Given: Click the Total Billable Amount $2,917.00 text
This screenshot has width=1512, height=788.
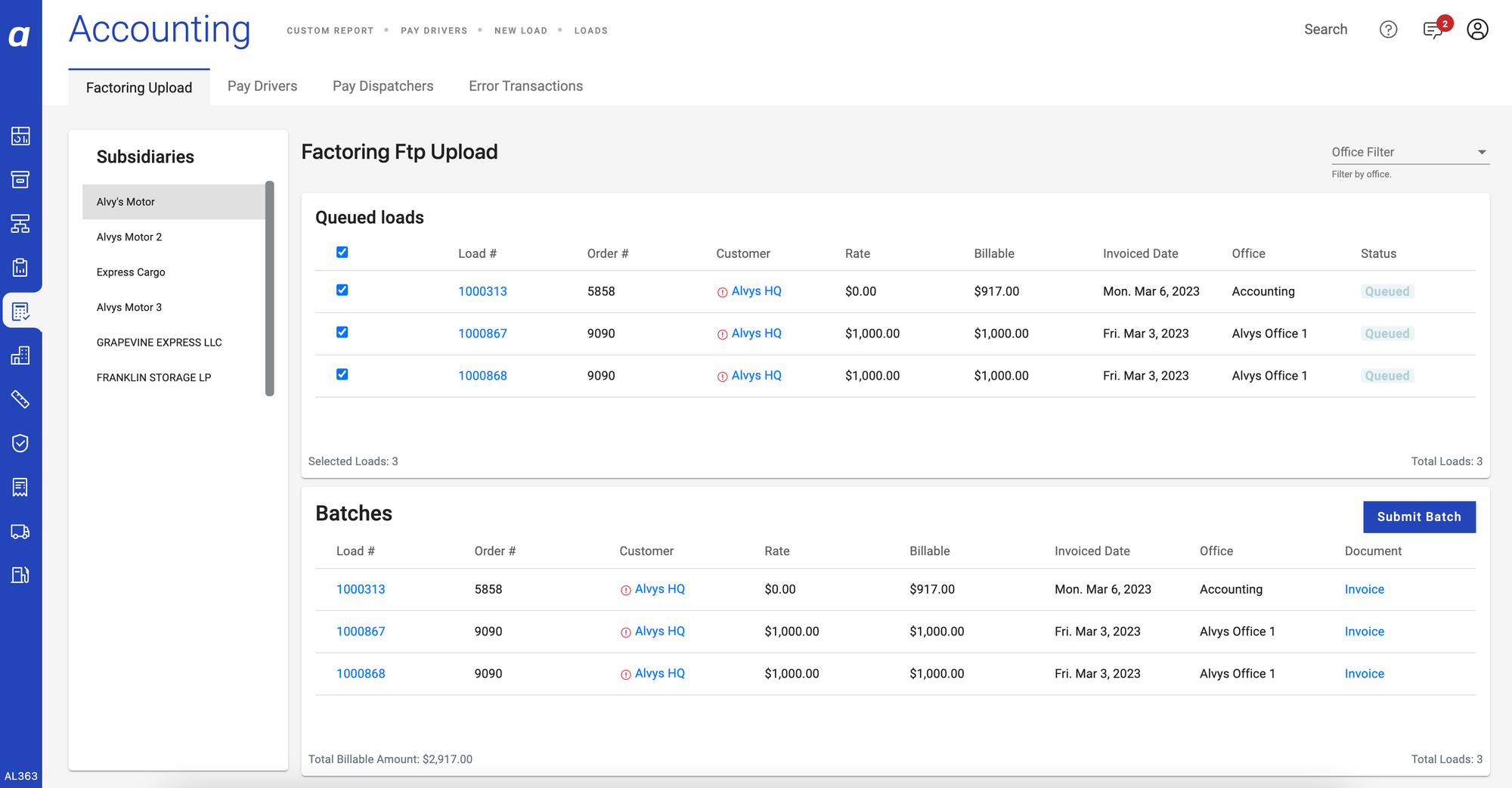Looking at the screenshot, I should (x=390, y=759).
